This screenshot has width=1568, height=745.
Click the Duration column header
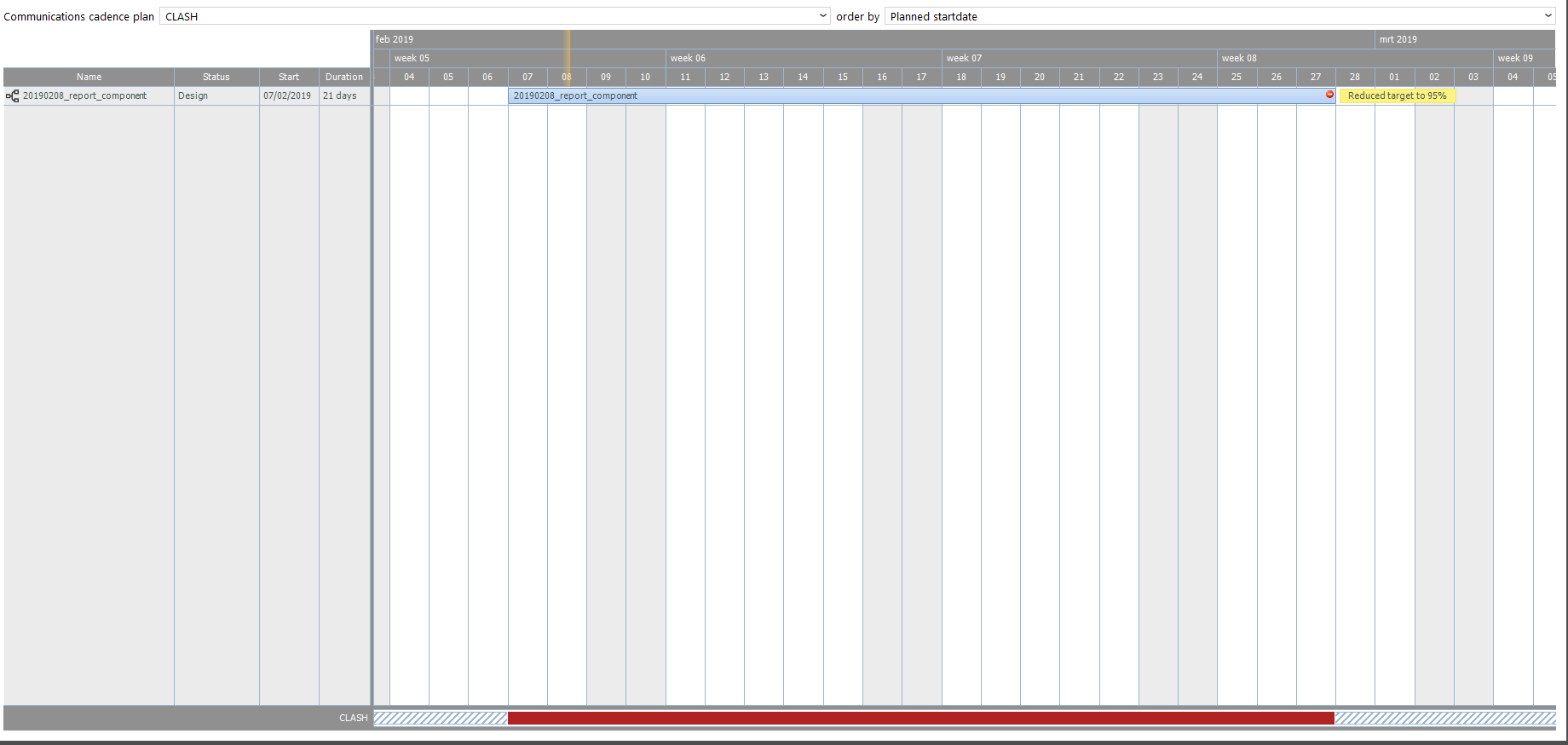click(344, 77)
